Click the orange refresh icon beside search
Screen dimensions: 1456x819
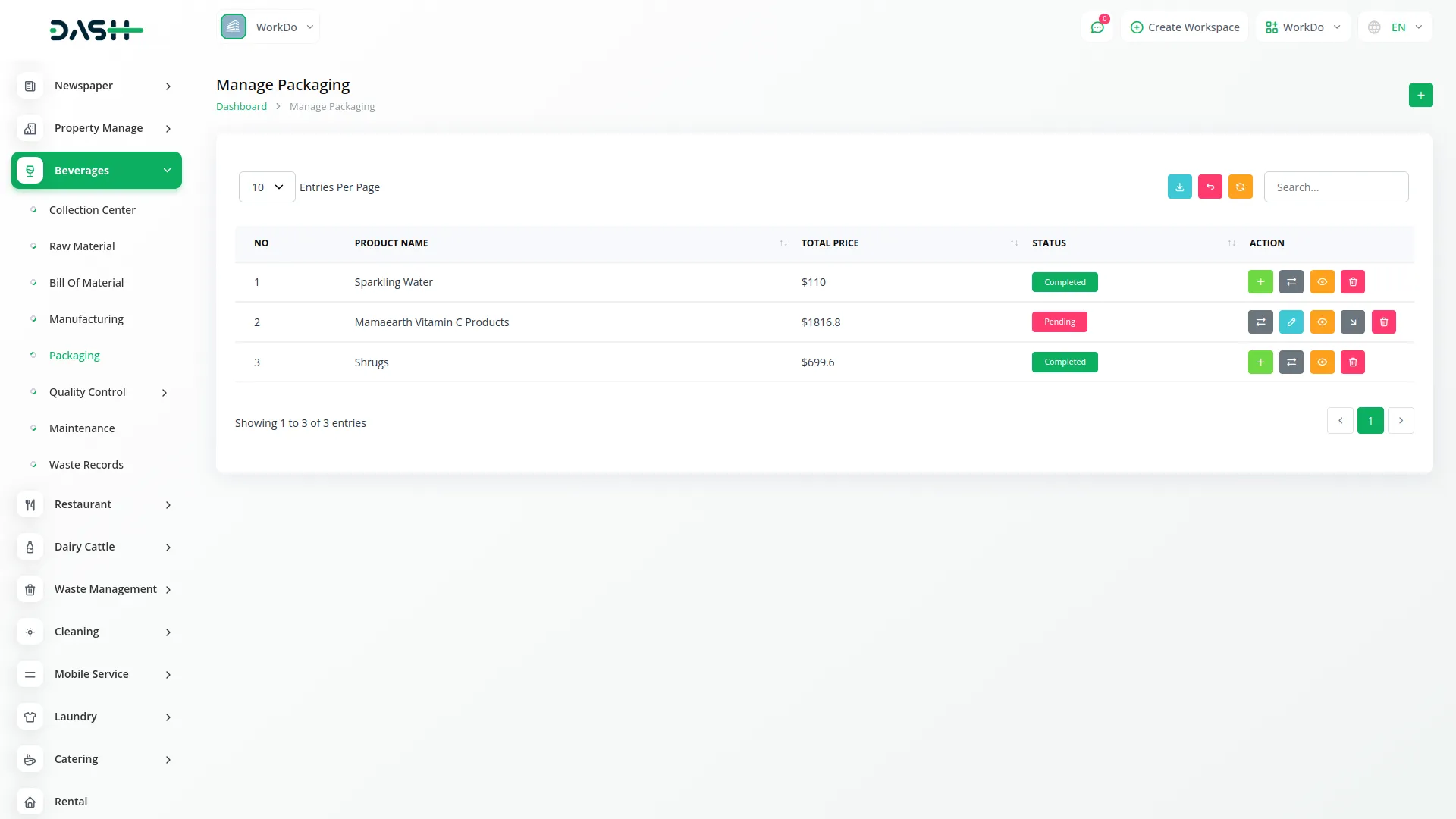tap(1240, 187)
